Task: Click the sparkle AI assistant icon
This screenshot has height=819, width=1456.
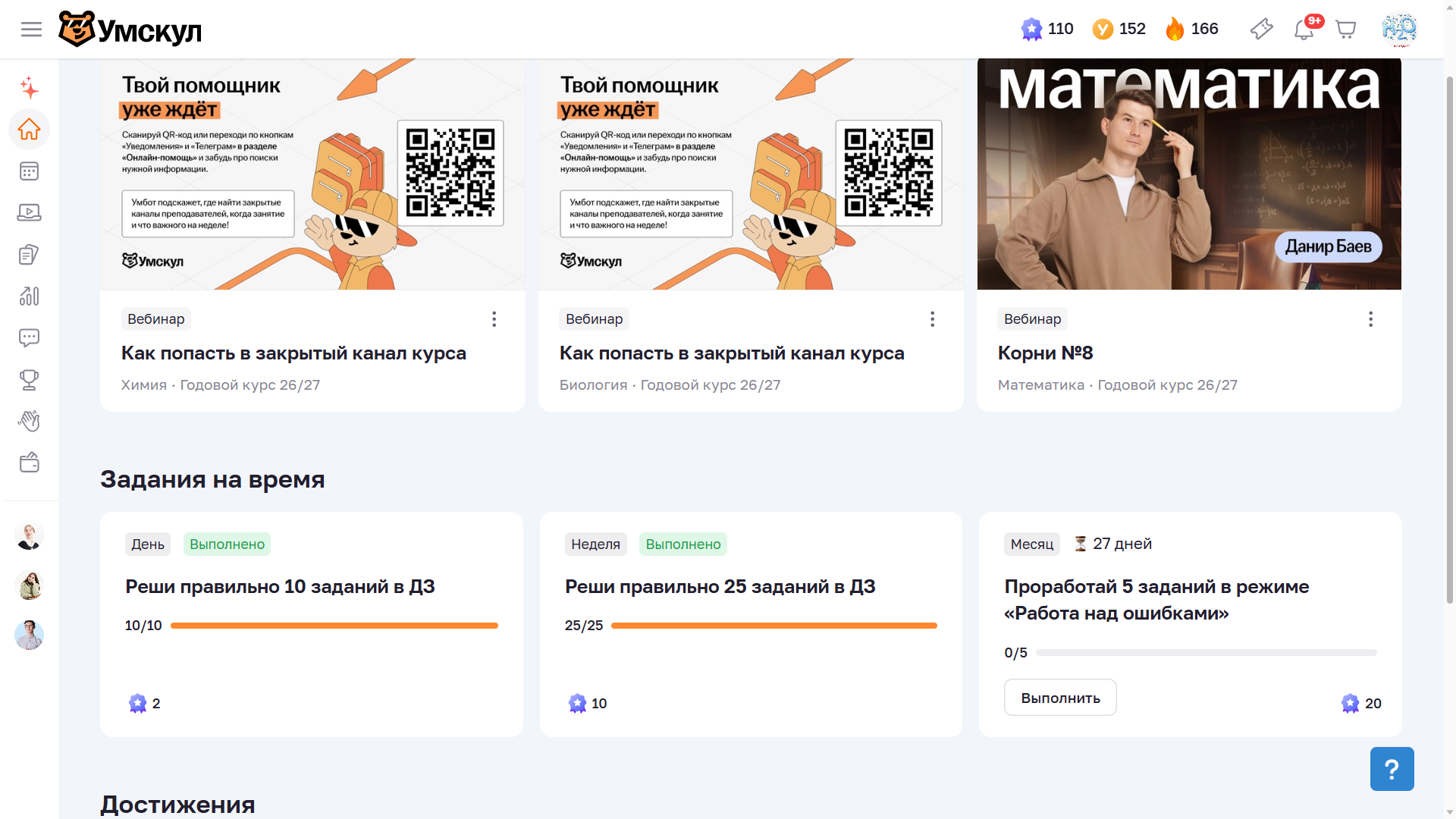Action: pyautogui.click(x=29, y=88)
